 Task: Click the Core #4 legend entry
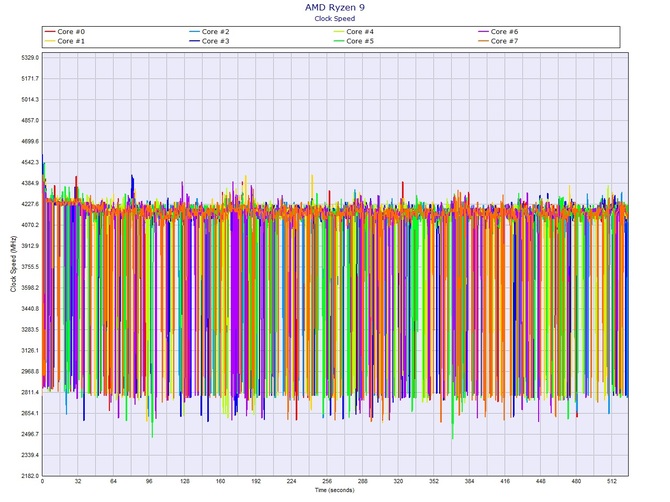(x=354, y=32)
